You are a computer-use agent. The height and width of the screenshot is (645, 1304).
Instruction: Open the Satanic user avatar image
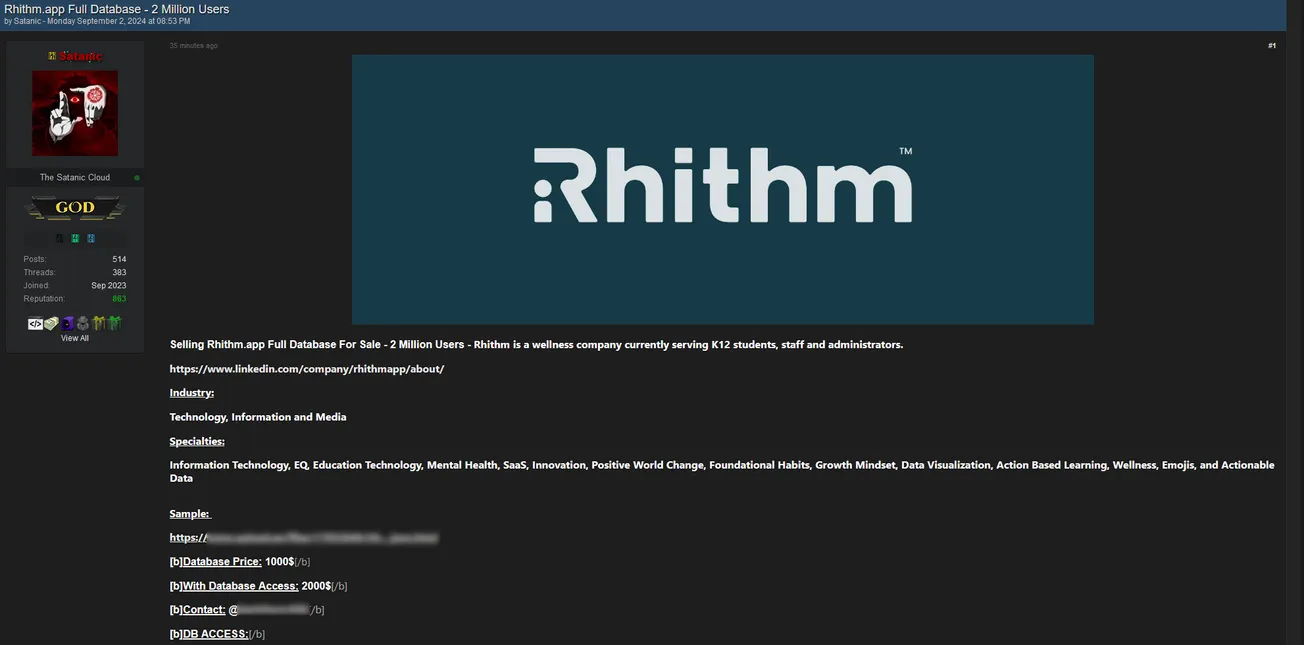tap(75, 113)
